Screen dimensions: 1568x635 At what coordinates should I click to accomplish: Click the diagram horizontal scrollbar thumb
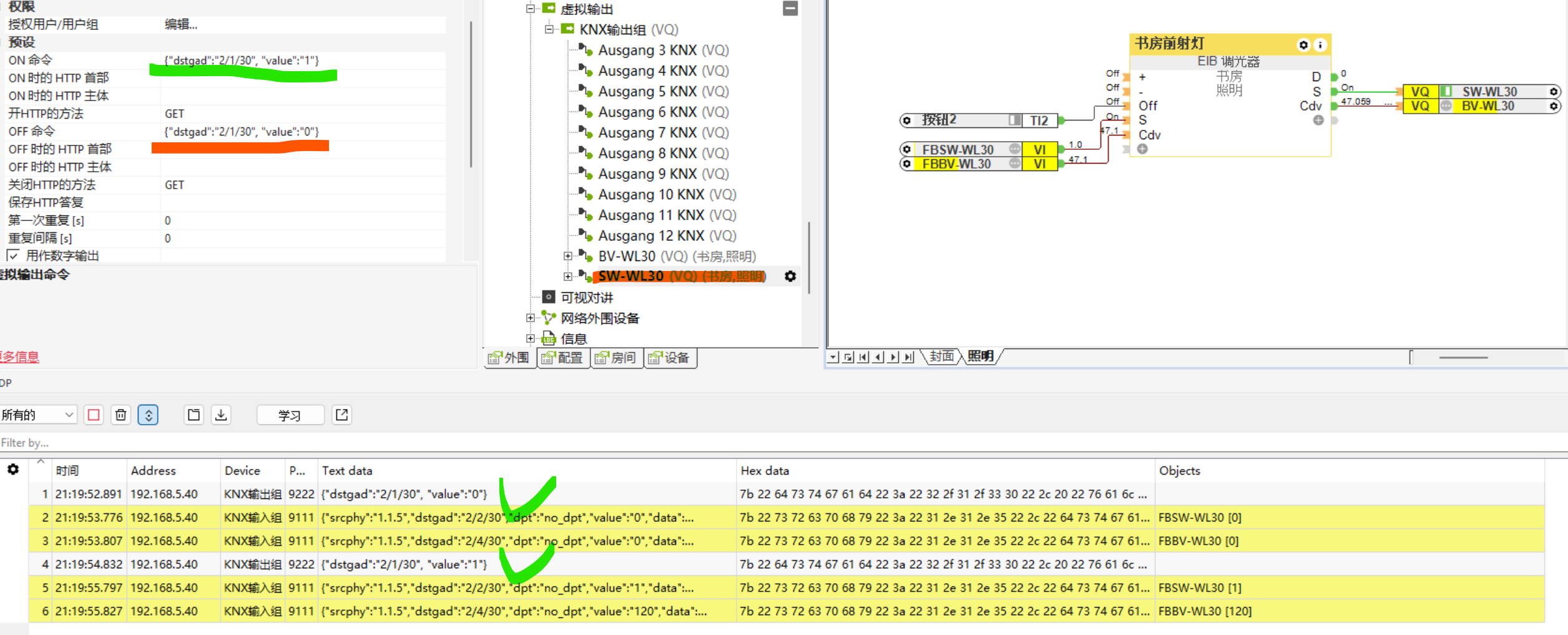click(x=1463, y=358)
